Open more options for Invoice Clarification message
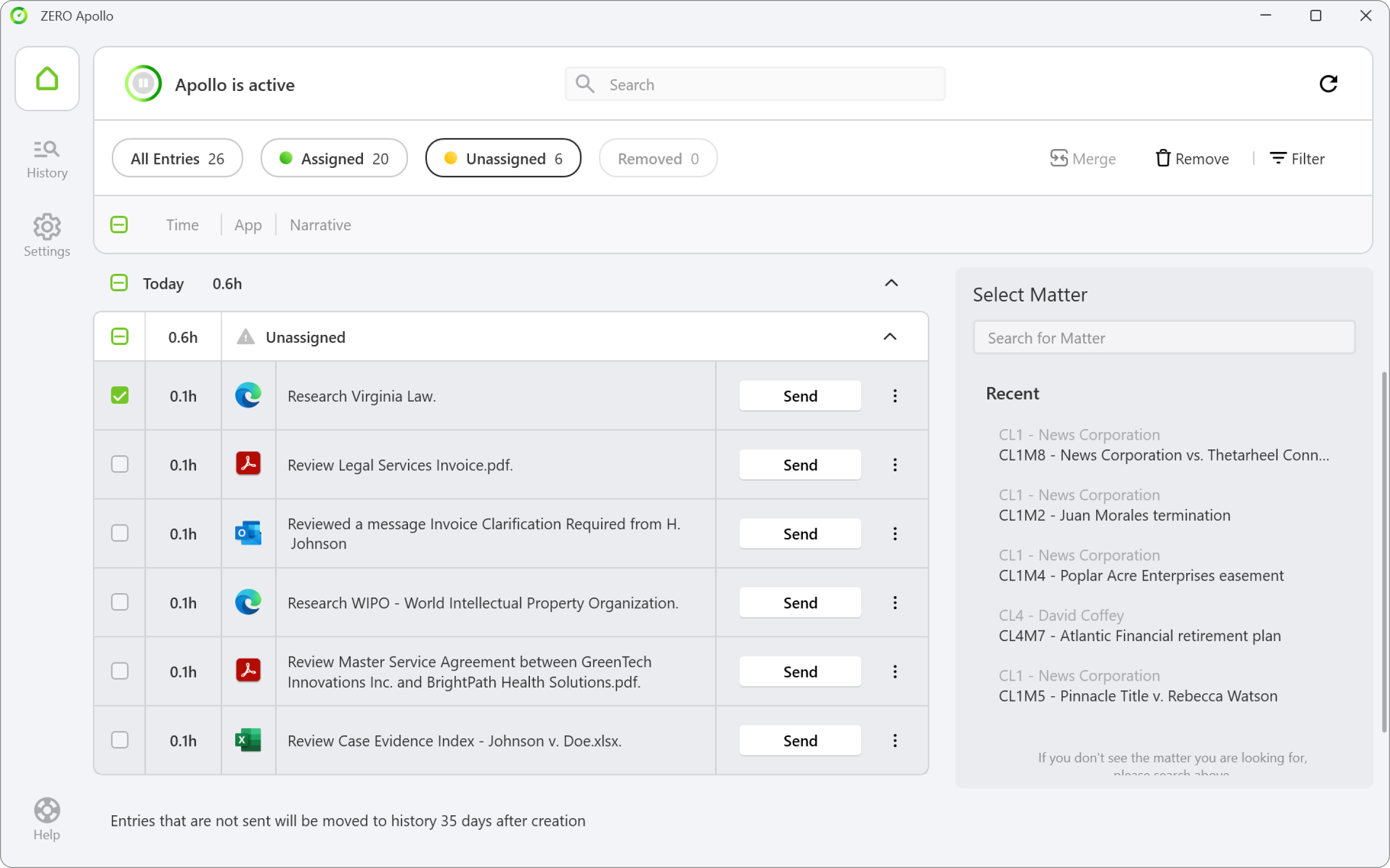This screenshot has height=868, width=1390. (894, 533)
